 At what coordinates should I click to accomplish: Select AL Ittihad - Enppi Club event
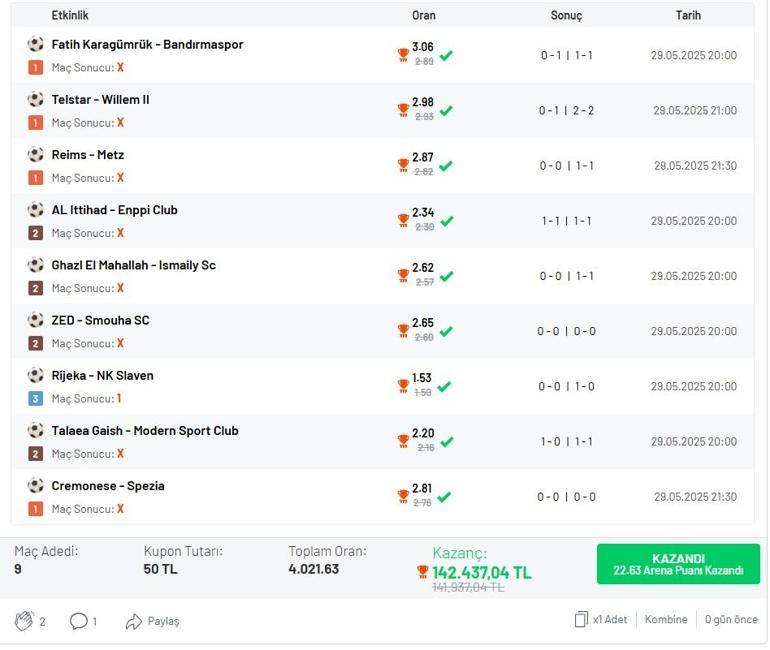pyautogui.click(x=114, y=210)
